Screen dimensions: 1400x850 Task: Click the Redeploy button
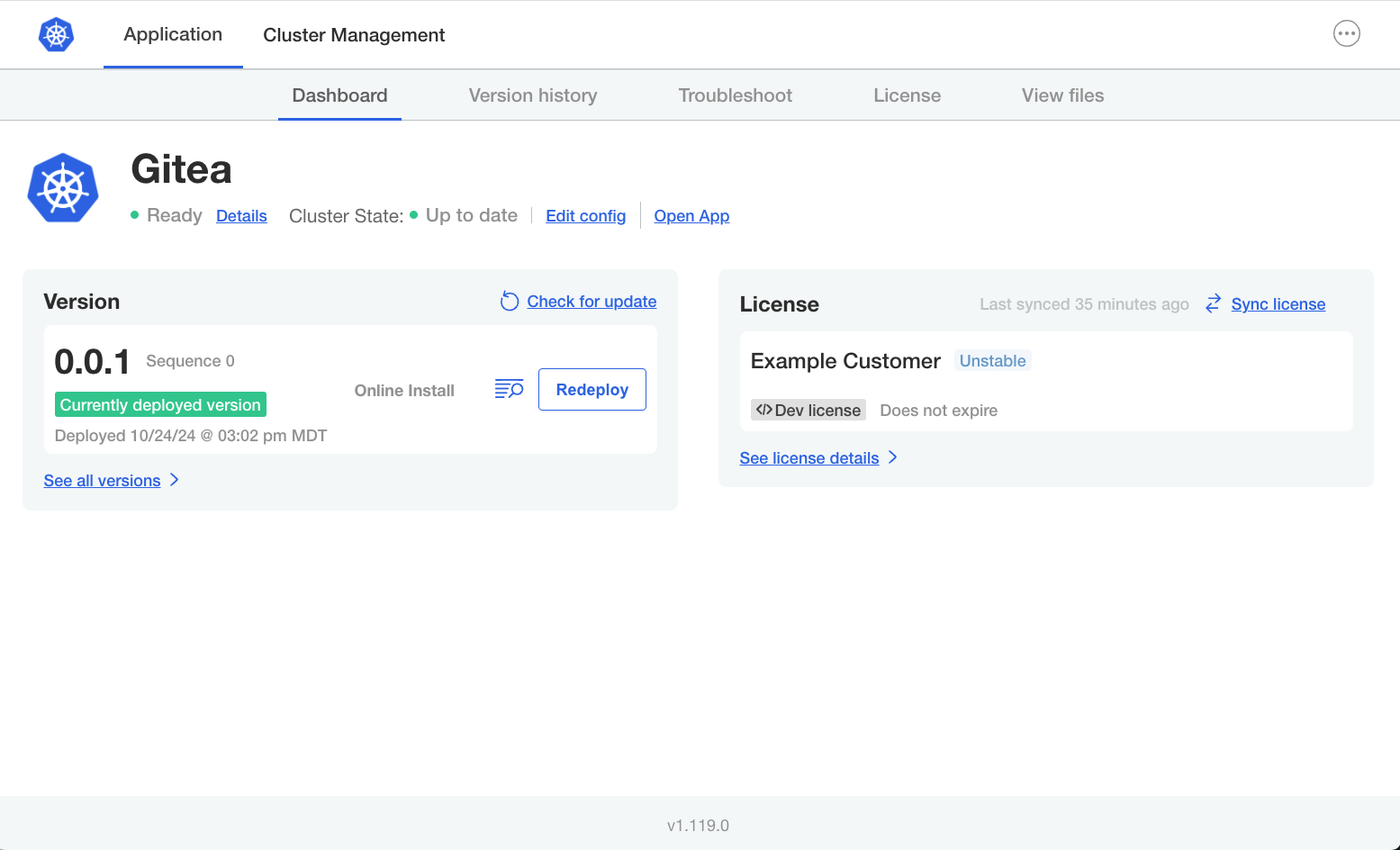pos(592,389)
